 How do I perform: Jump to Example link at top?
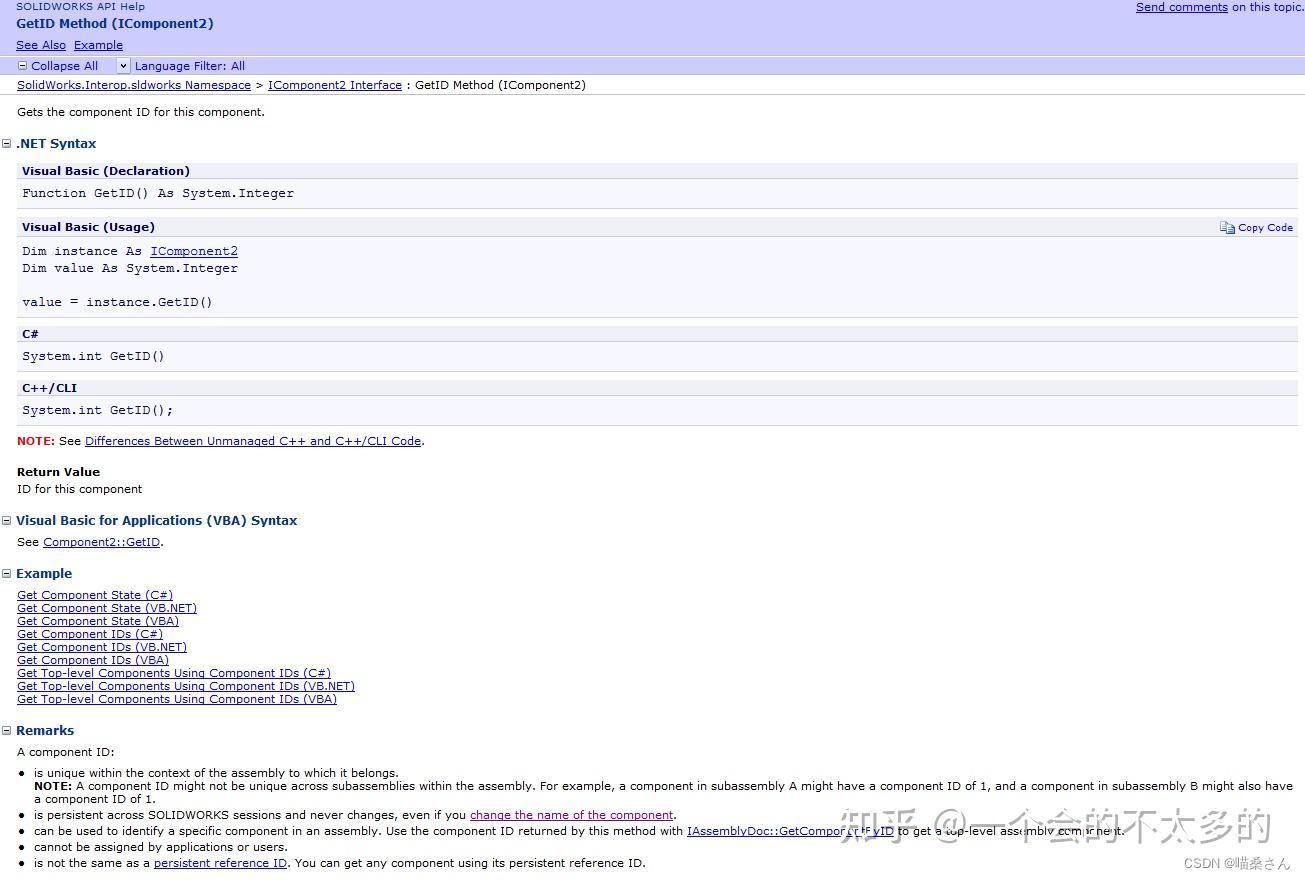(x=98, y=45)
